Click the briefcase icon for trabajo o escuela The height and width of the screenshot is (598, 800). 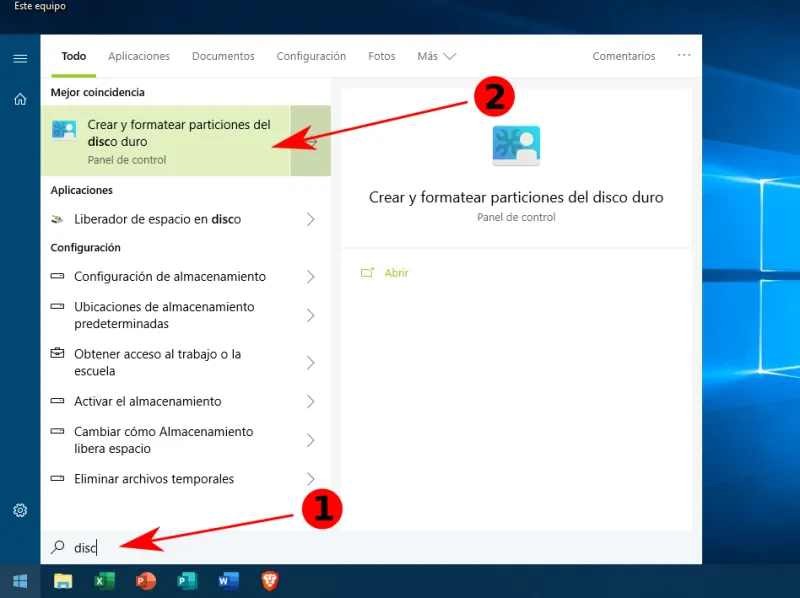click(57, 353)
